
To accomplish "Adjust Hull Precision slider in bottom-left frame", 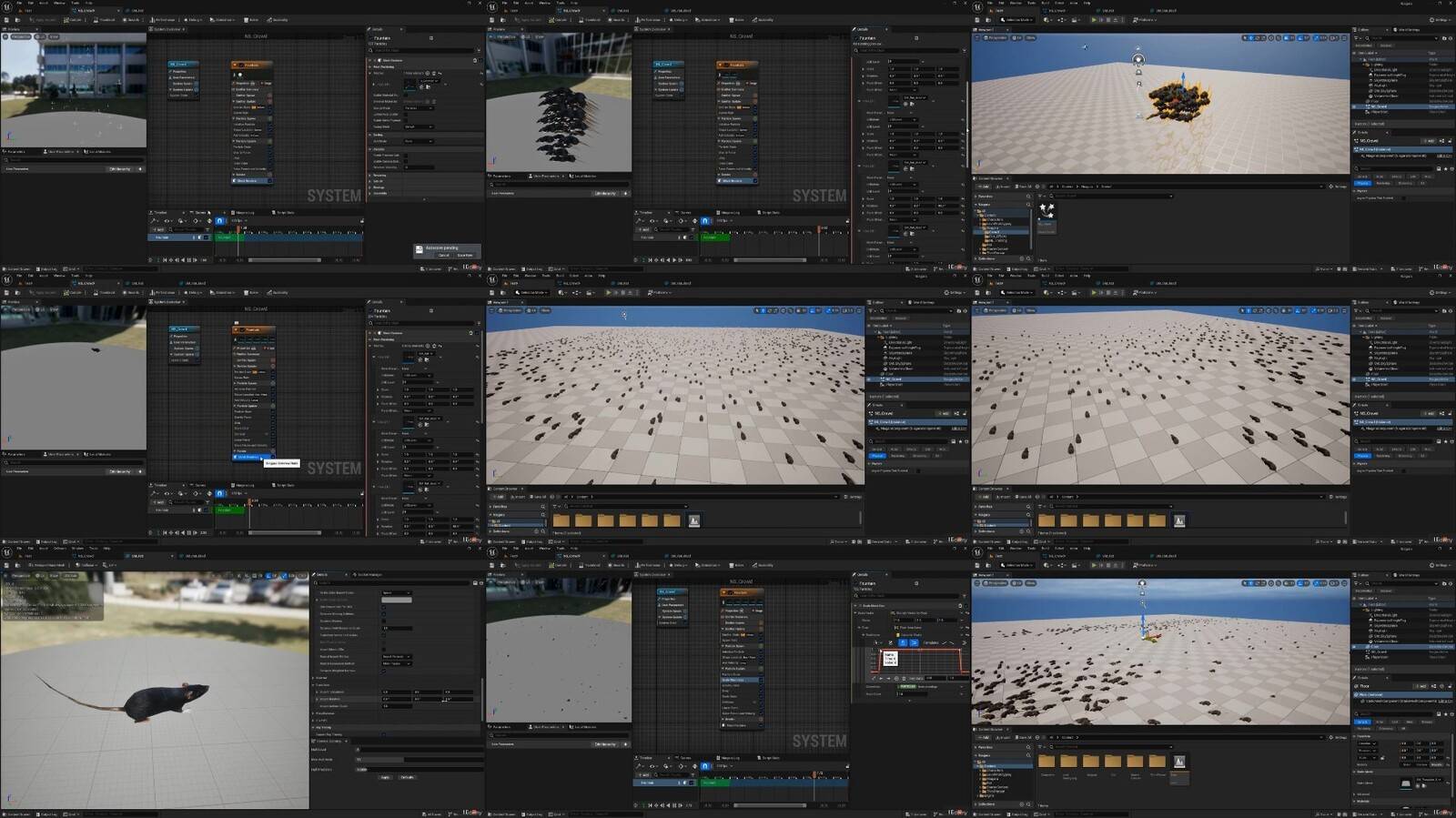I will (419, 770).
